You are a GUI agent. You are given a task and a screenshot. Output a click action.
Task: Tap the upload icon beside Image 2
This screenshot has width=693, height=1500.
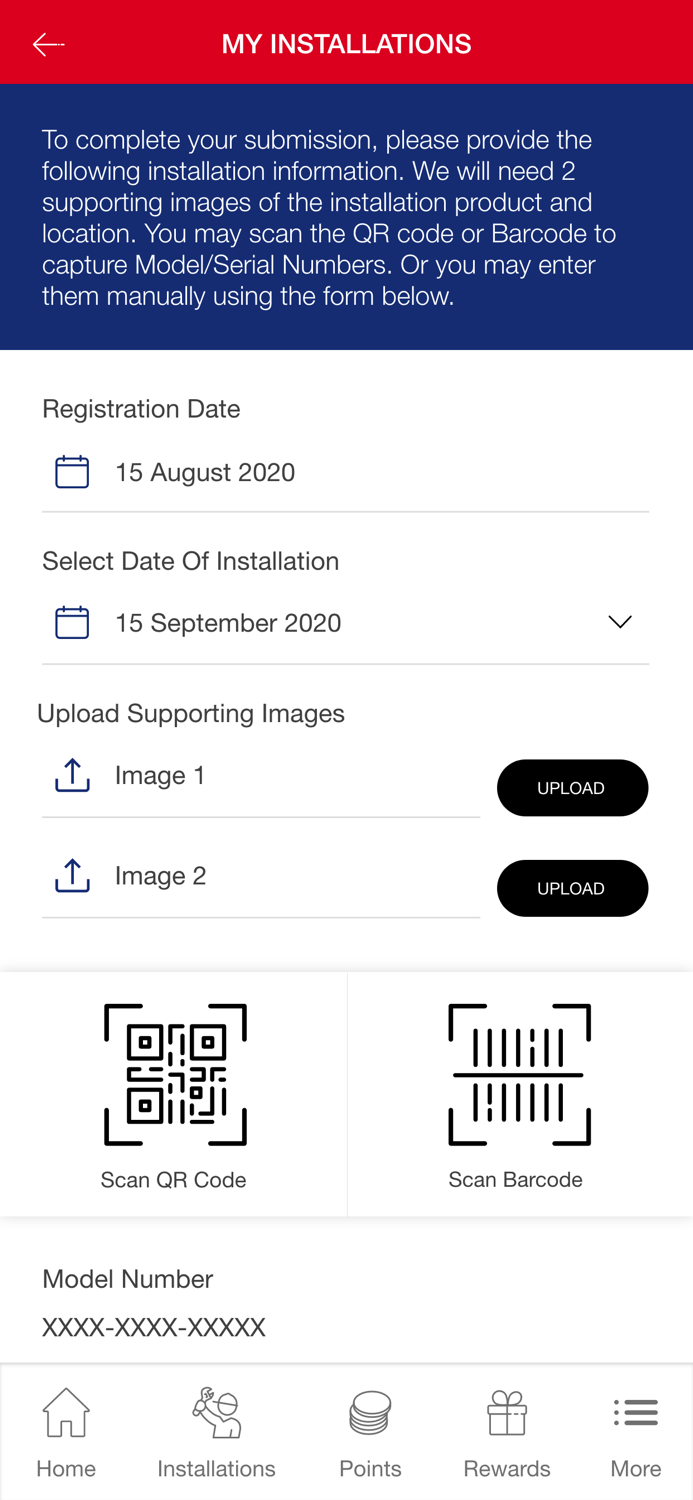(x=72, y=876)
